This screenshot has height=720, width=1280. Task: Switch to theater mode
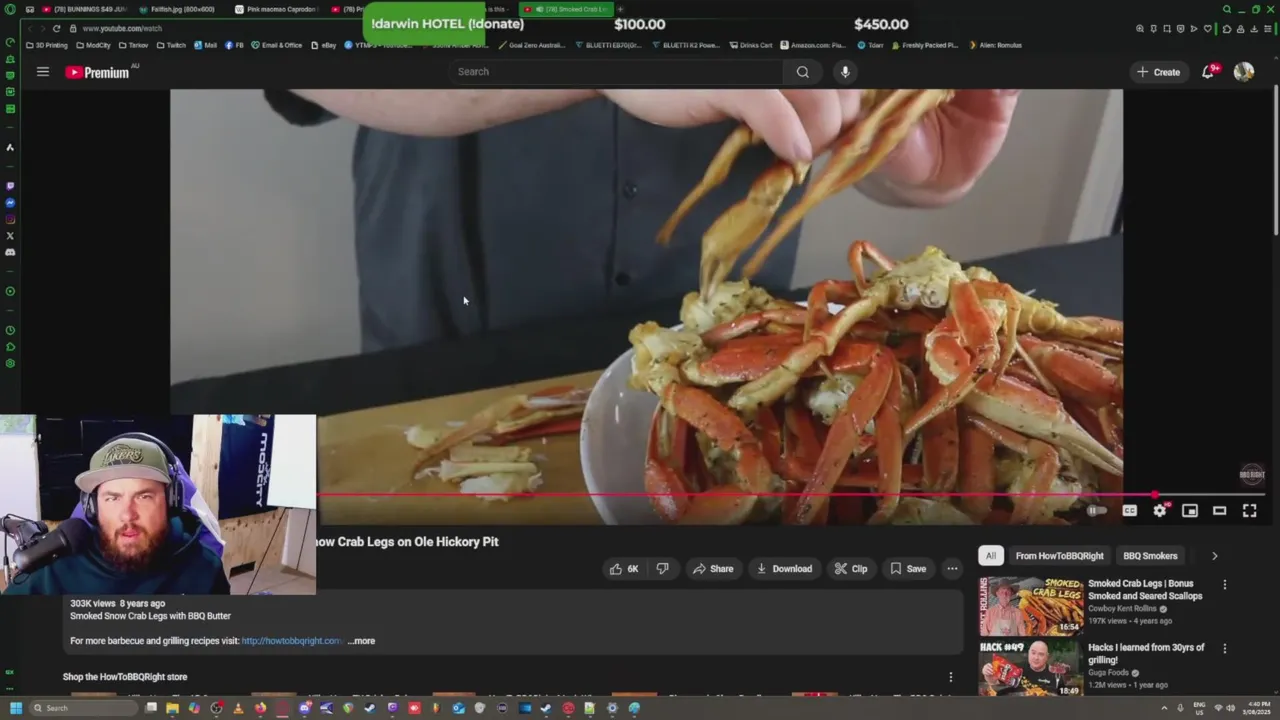click(1220, 511)
